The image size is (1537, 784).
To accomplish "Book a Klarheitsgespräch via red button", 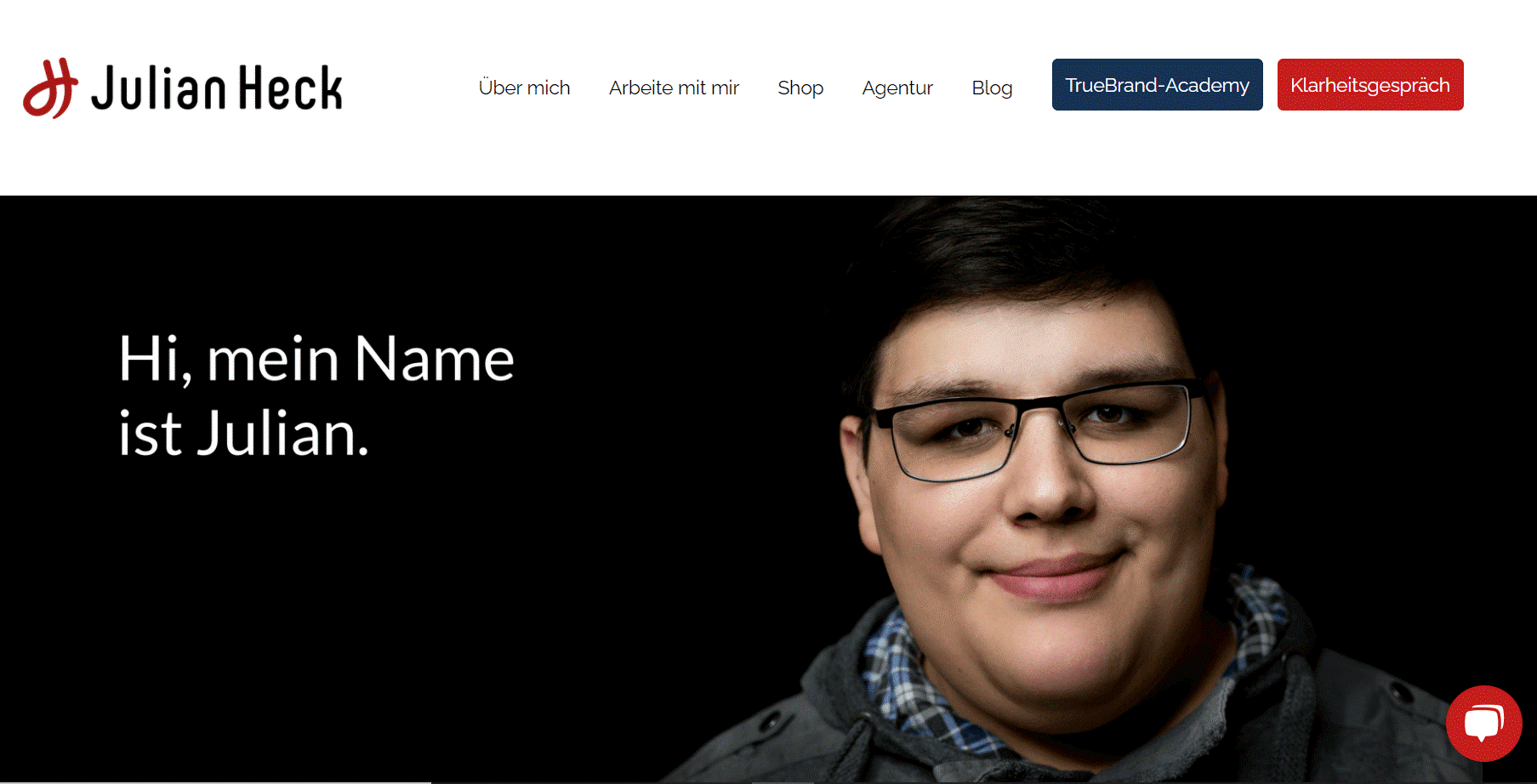I will coord(1370,84).
